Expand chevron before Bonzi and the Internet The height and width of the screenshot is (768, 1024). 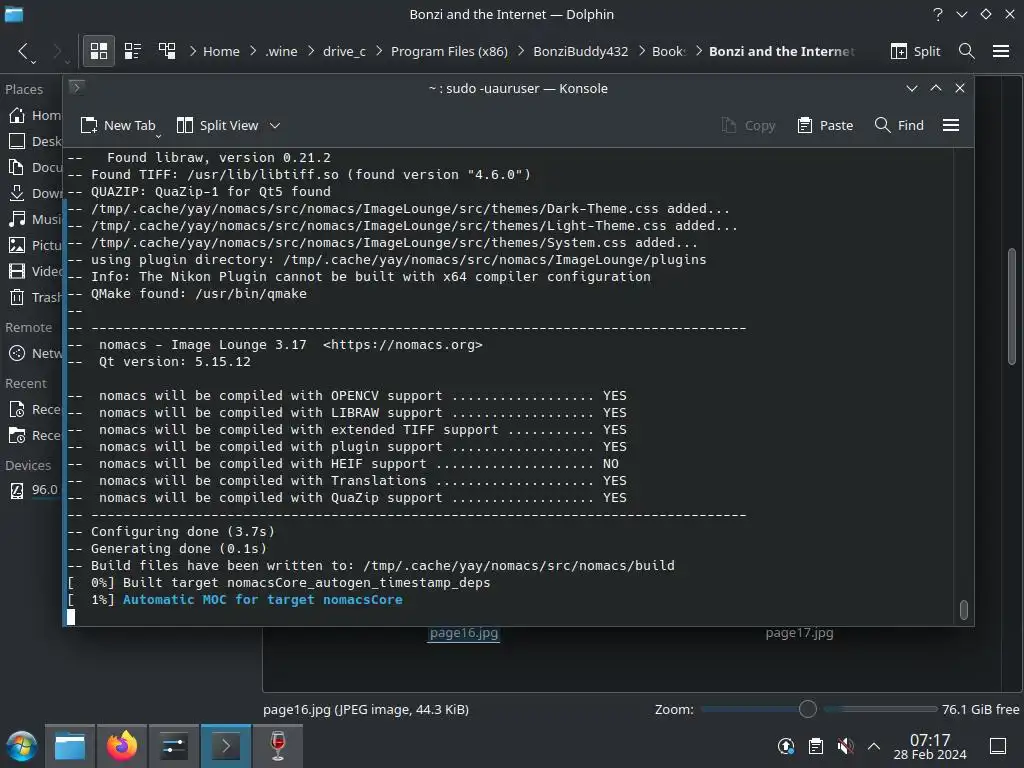699,51
